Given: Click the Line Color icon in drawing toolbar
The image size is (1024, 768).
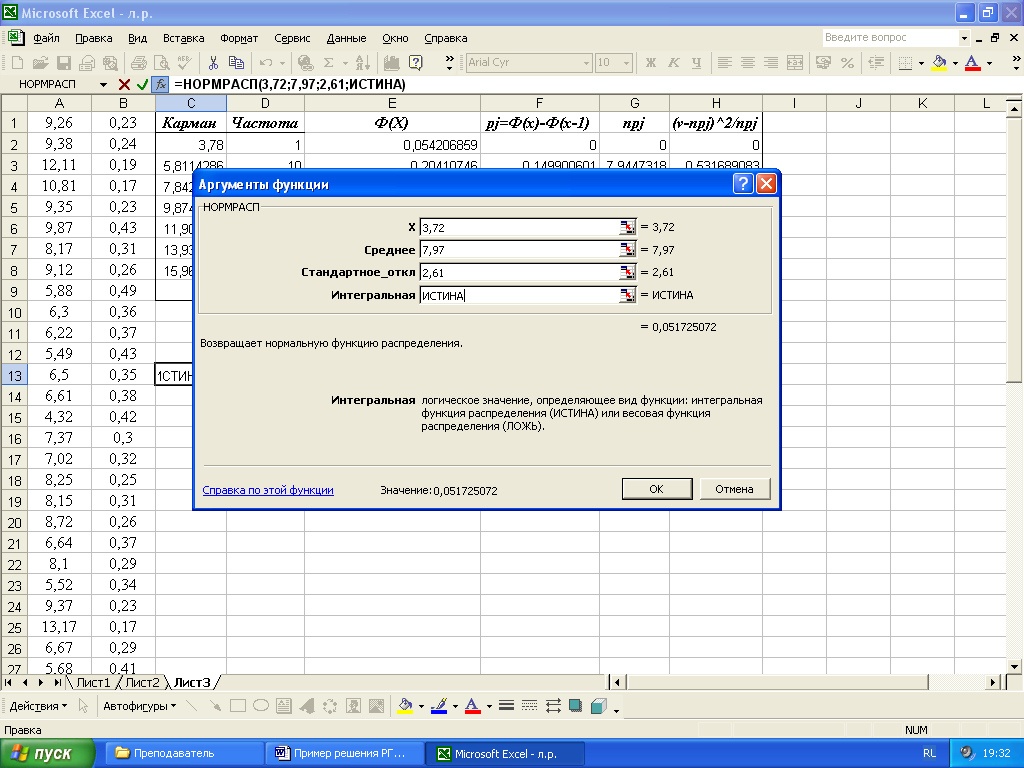Looking at the screenshot, I should 439,706.
